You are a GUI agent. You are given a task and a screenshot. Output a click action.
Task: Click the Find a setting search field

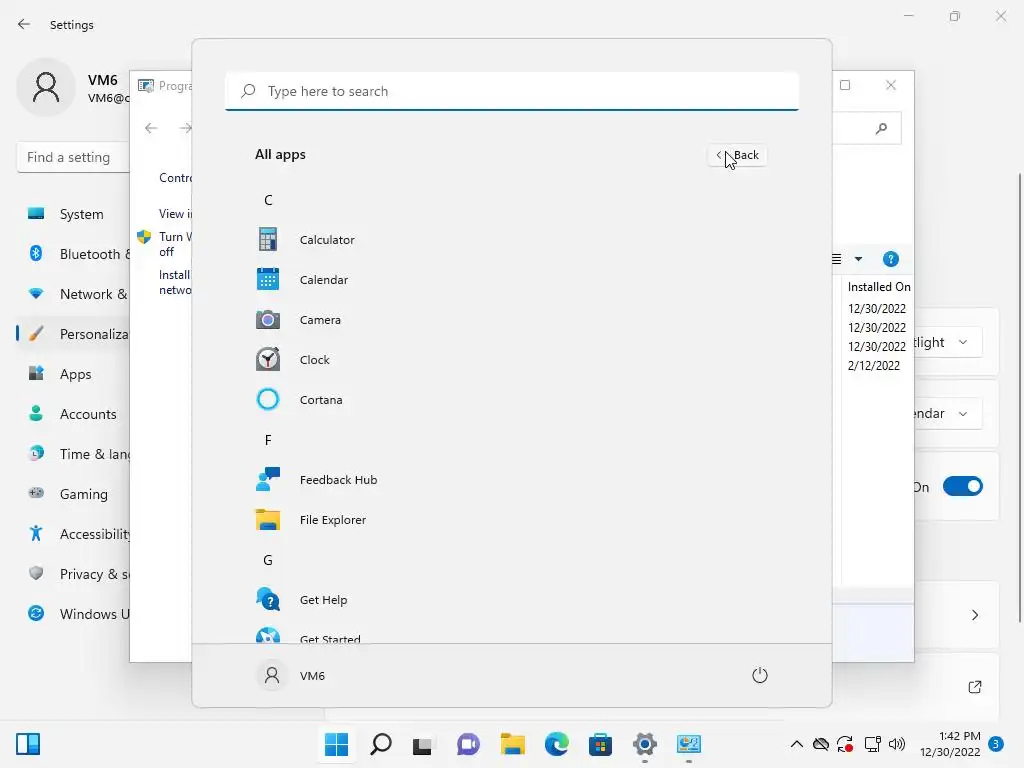point(73,157)
